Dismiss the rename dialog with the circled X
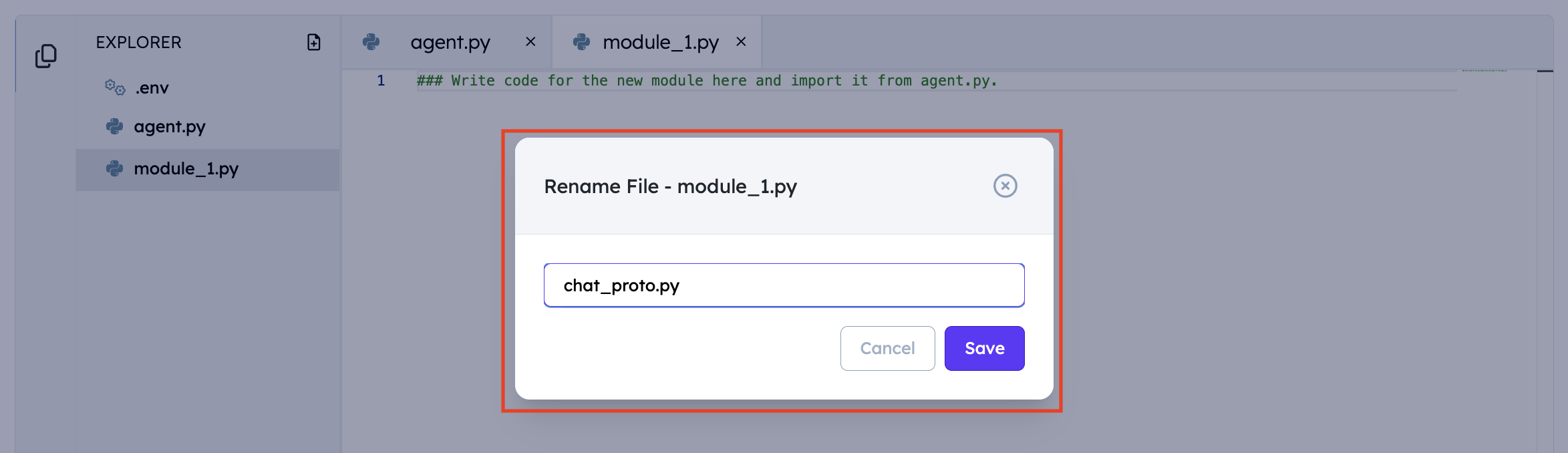The height and width of the screenshot is (453, 1568). click(x=1005, y=186)
